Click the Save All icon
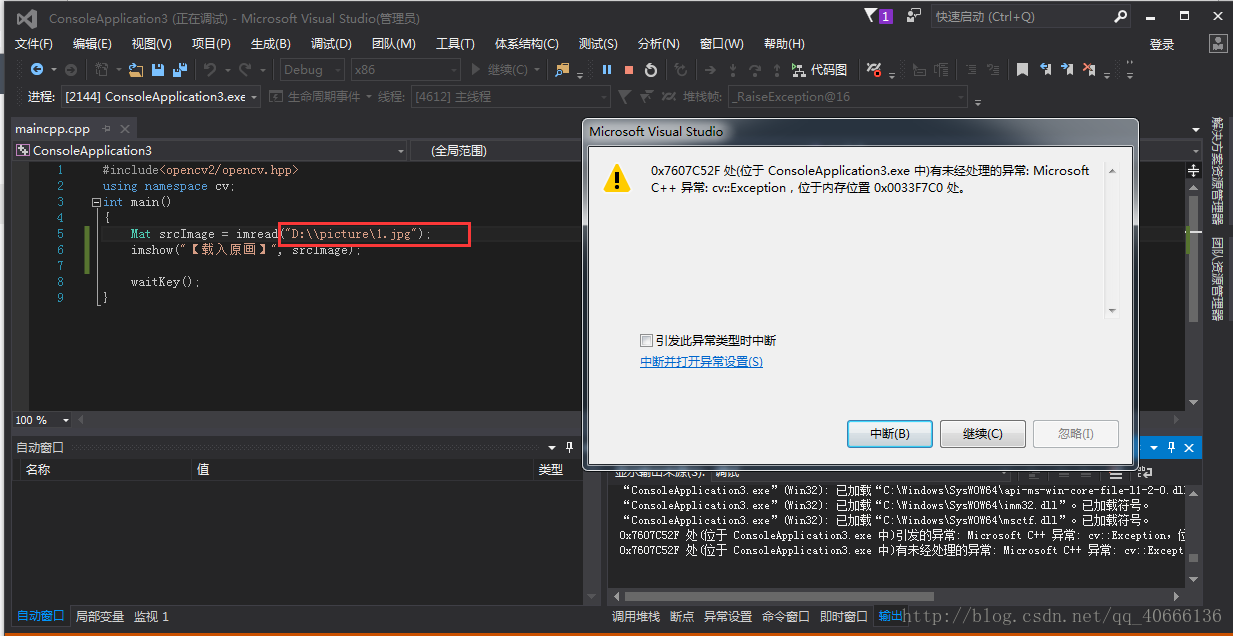The image size is (1233, 636). click(x=180, y=70)
